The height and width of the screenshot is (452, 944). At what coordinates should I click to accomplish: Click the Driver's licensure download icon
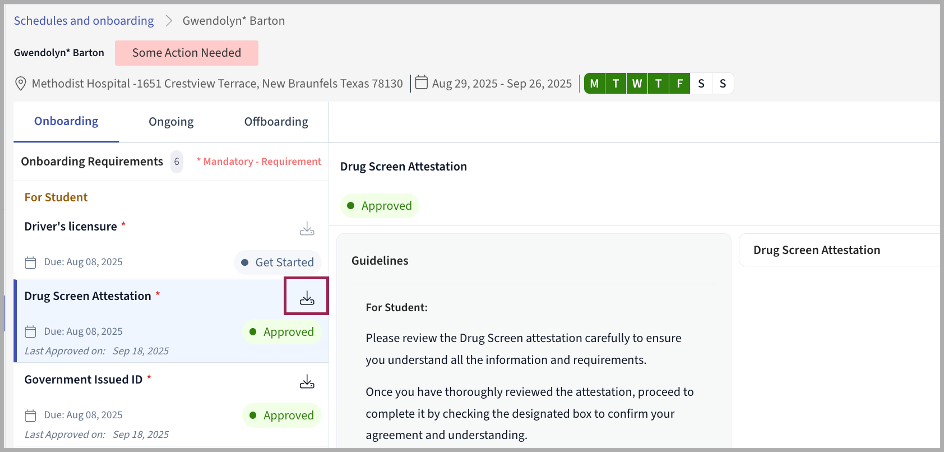coord(307,229)
